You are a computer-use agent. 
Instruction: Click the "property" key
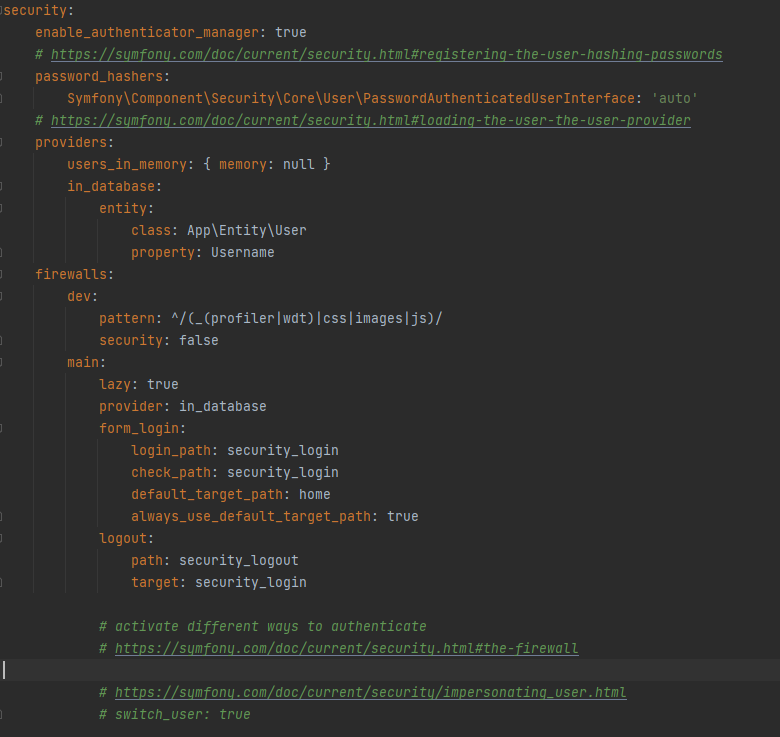click(163, 253)
